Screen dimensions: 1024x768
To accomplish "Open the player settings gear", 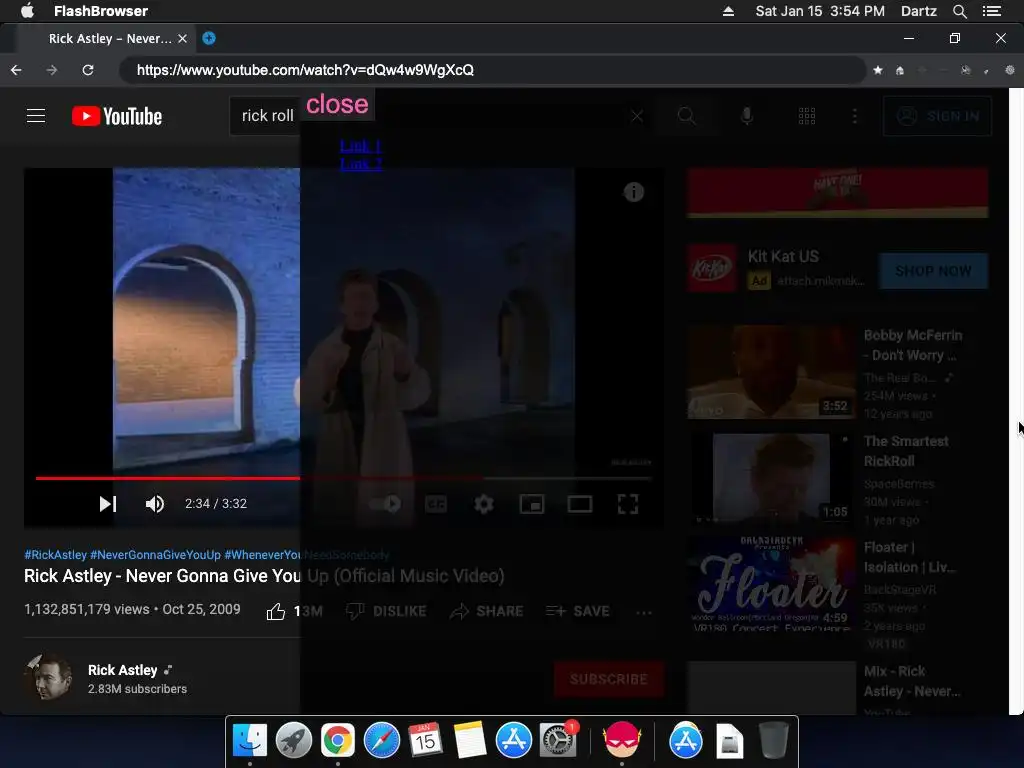I will pyautogui.click(x=484, y=504).
